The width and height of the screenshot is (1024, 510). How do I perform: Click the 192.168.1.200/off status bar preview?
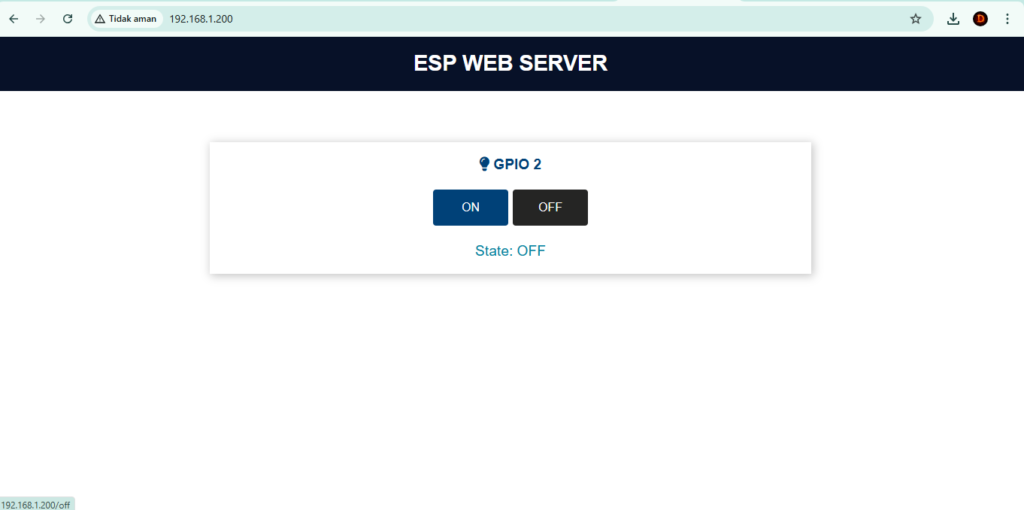point(36,504)
